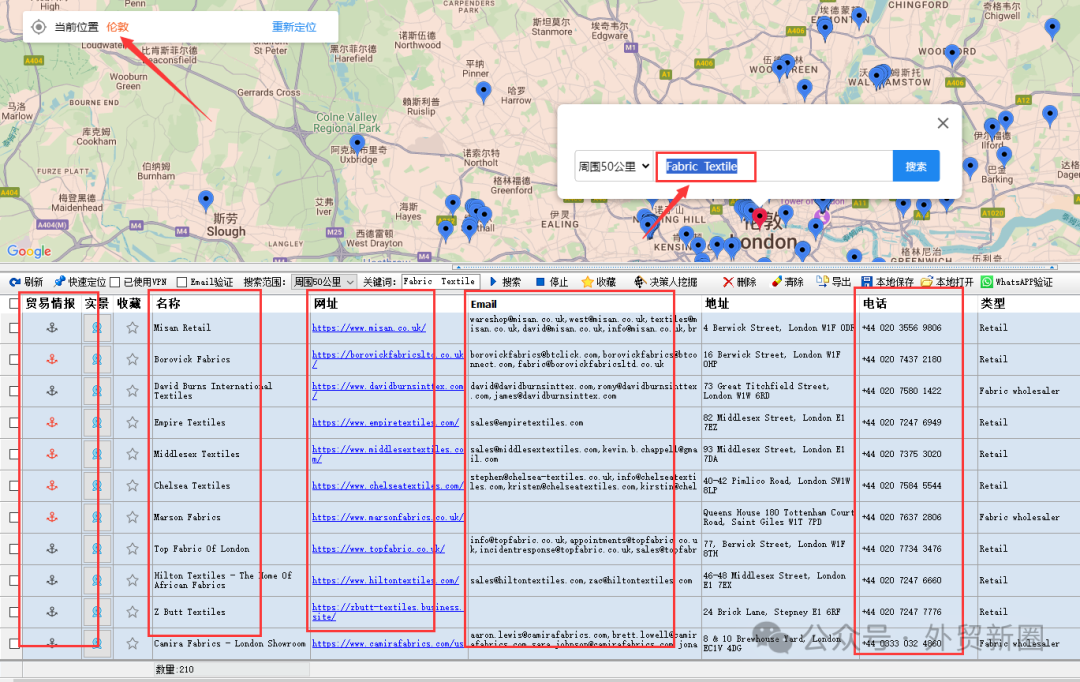Click the Fabric Textile map search field
The image size is (1080, 682).
pos(774,167)
